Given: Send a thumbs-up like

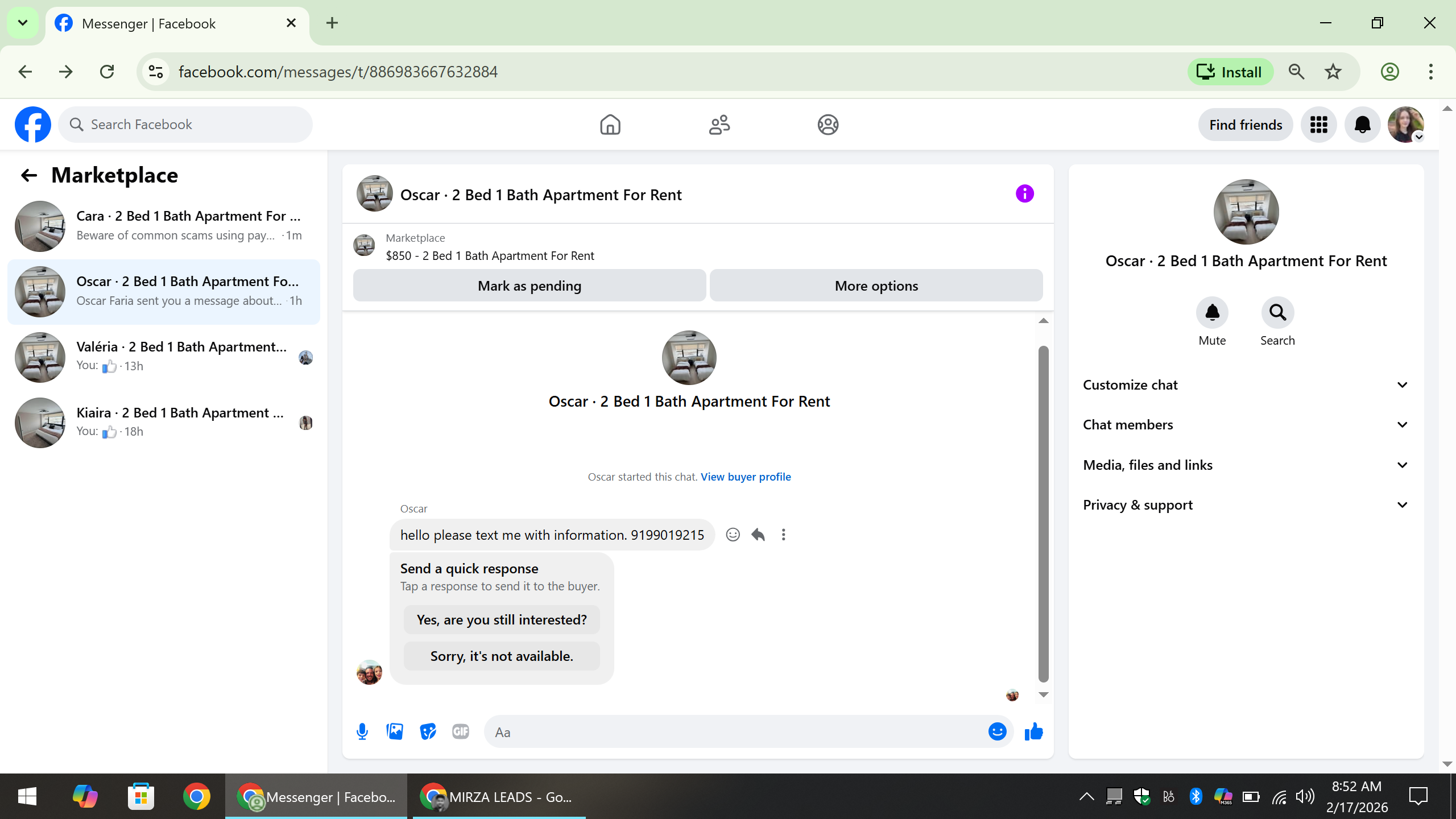Looking at the screenshot, I should click(1033, 731).
